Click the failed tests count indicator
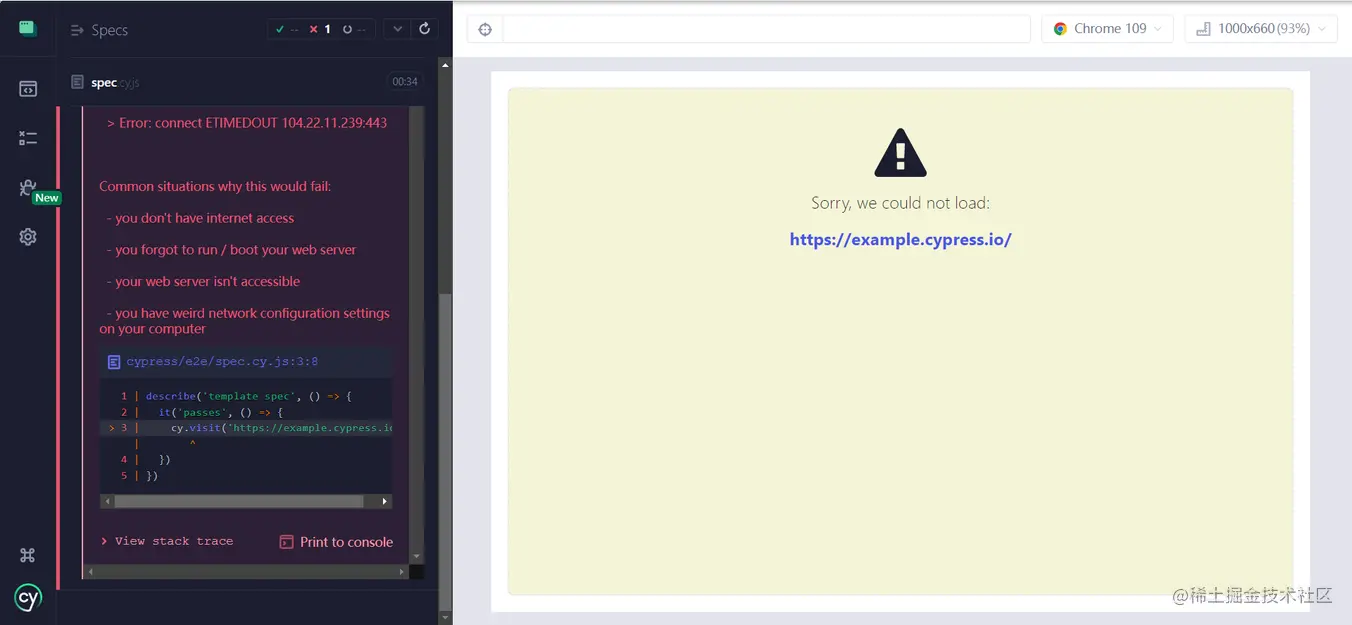 pos(320,29)
